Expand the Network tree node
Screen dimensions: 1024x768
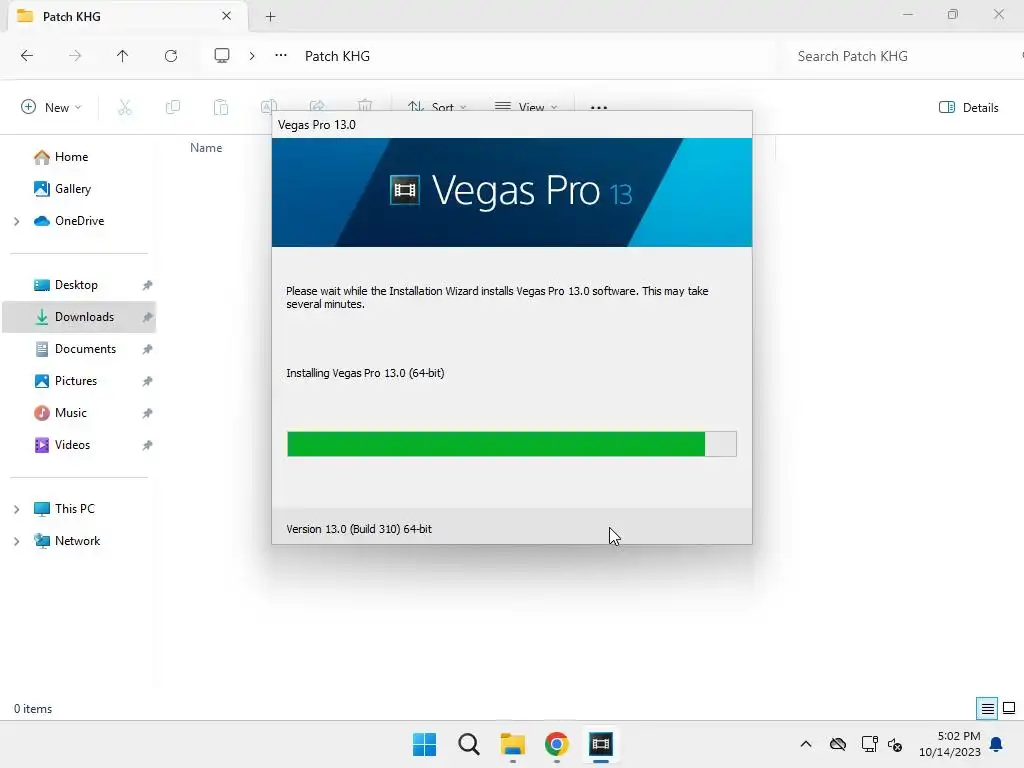pyautogui.click(x=16, y=541)
